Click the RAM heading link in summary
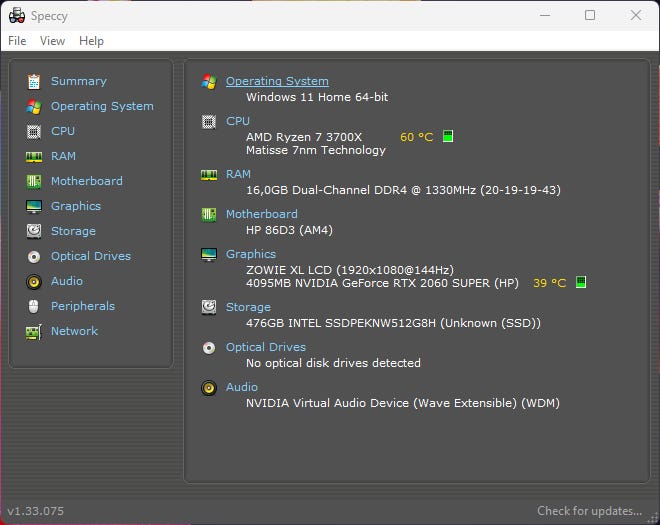The height and width of the screenshot is (525, 660). (x=238, y=174)
